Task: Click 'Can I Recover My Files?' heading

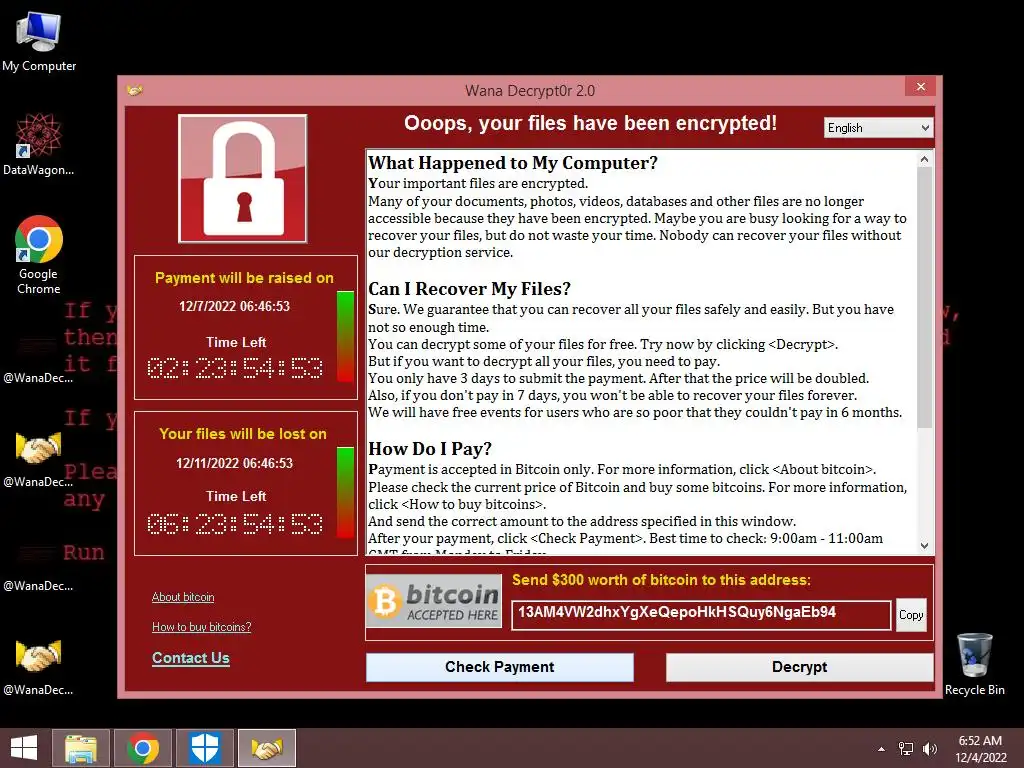Action: (470, 289)
